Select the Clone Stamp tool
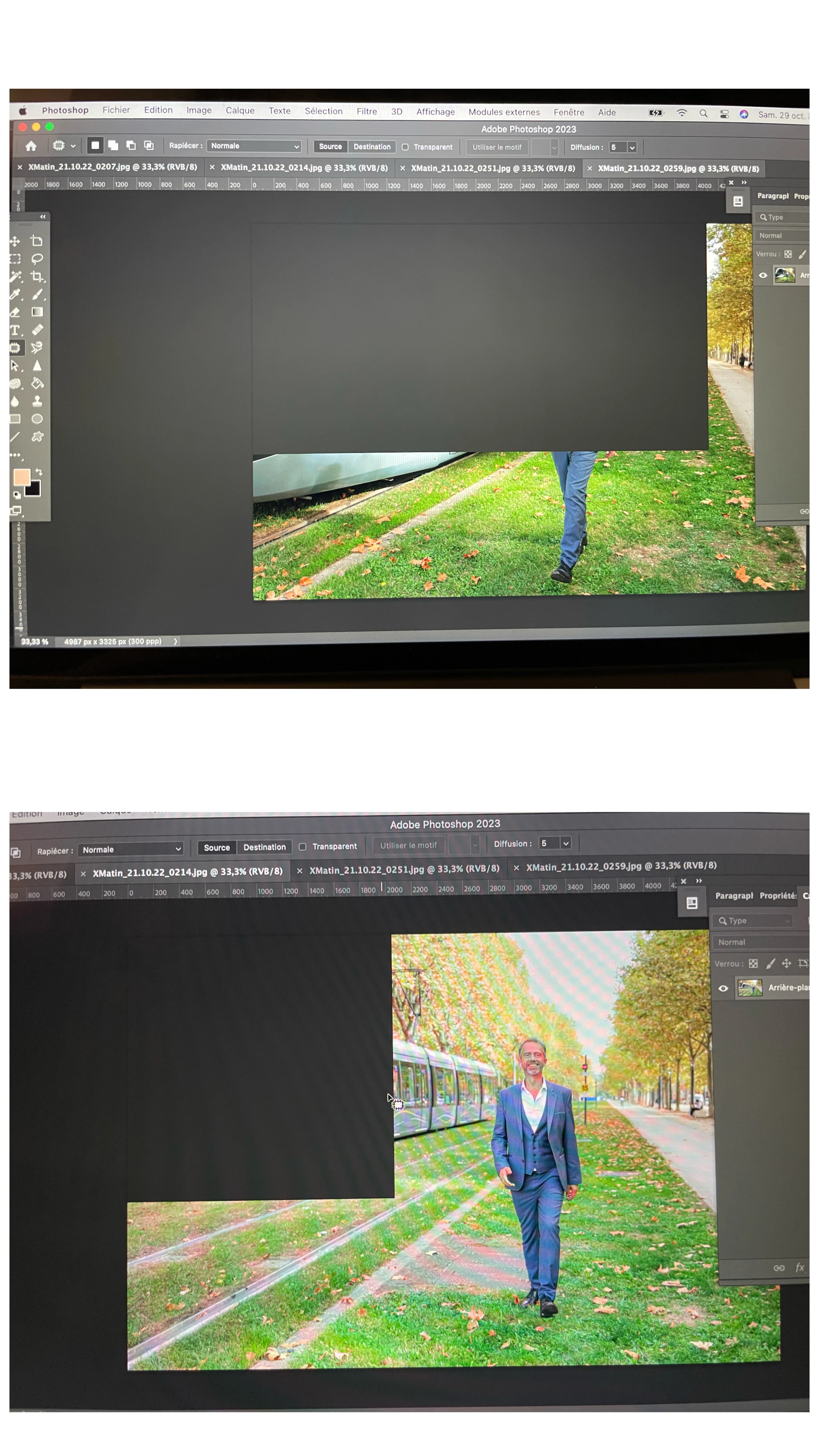 [37, 401]
